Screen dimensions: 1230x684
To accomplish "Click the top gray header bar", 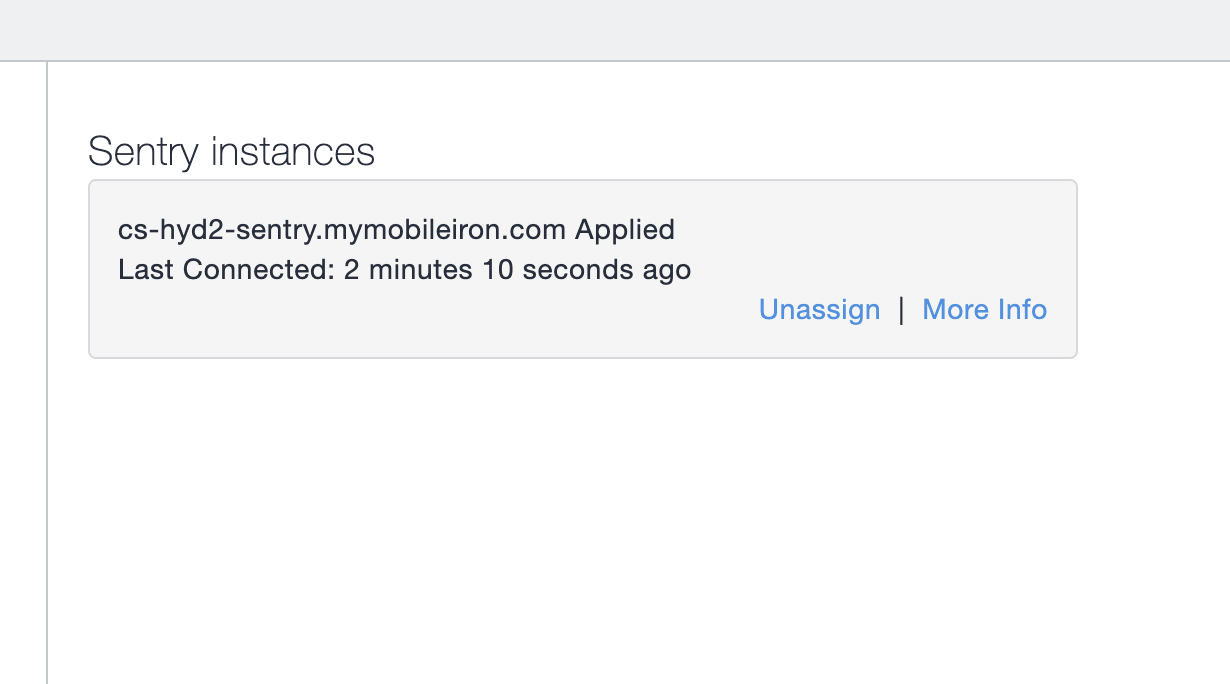I will point(615,30).
